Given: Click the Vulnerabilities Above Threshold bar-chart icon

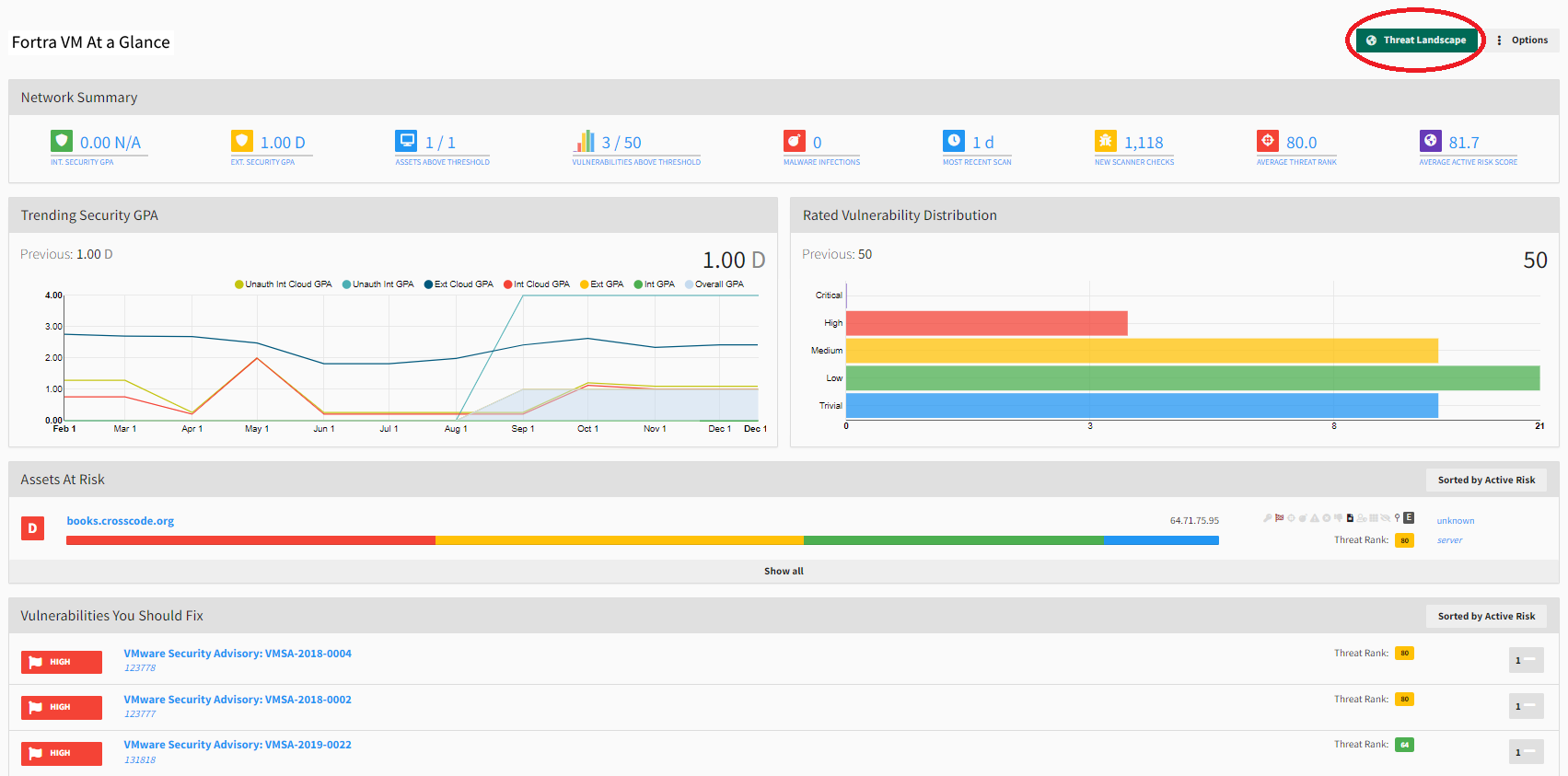Looking at the screenshot, I should 586,141.
